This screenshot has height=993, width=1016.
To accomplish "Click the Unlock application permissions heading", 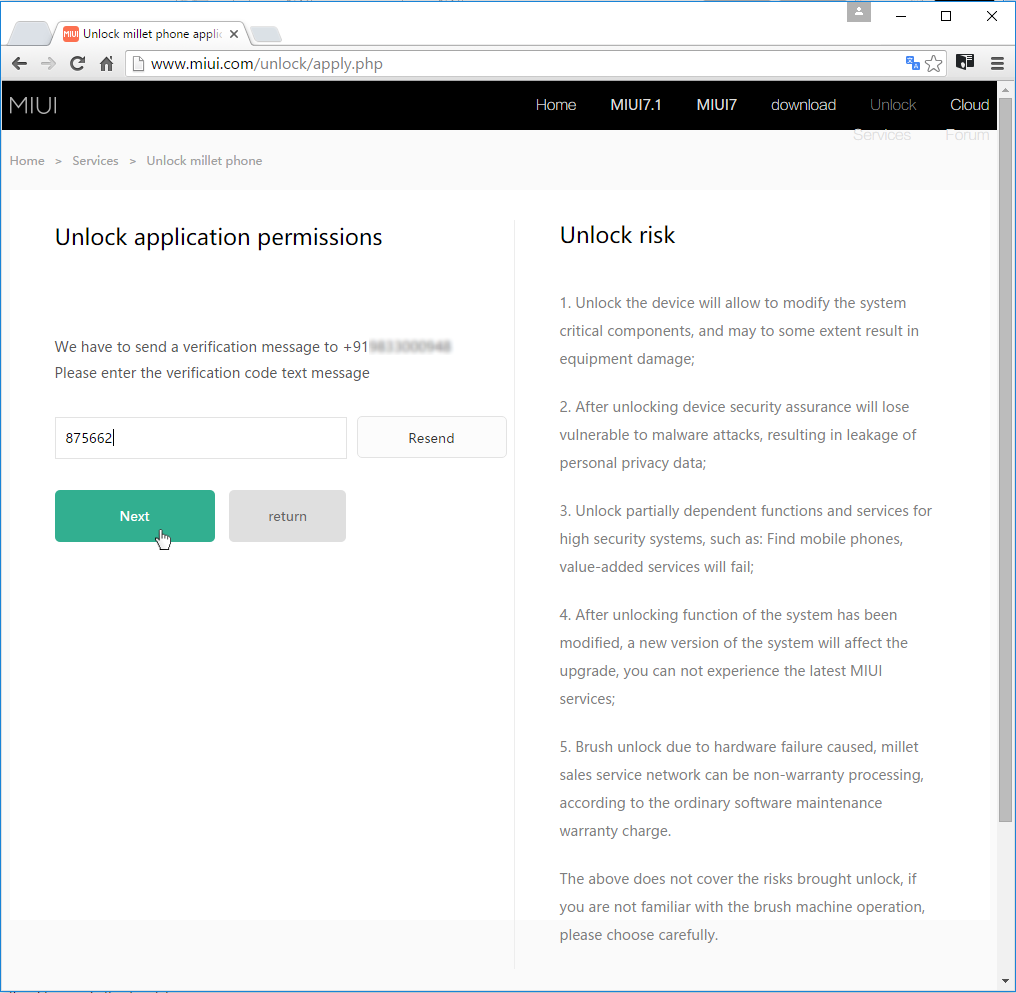I will [218, 238].
